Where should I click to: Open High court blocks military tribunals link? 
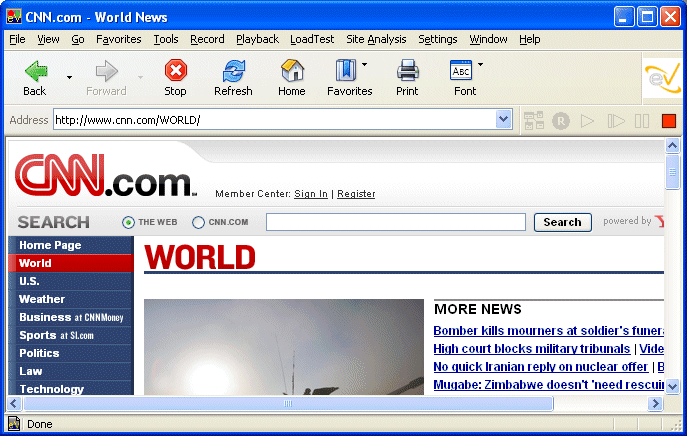(531, 349)
